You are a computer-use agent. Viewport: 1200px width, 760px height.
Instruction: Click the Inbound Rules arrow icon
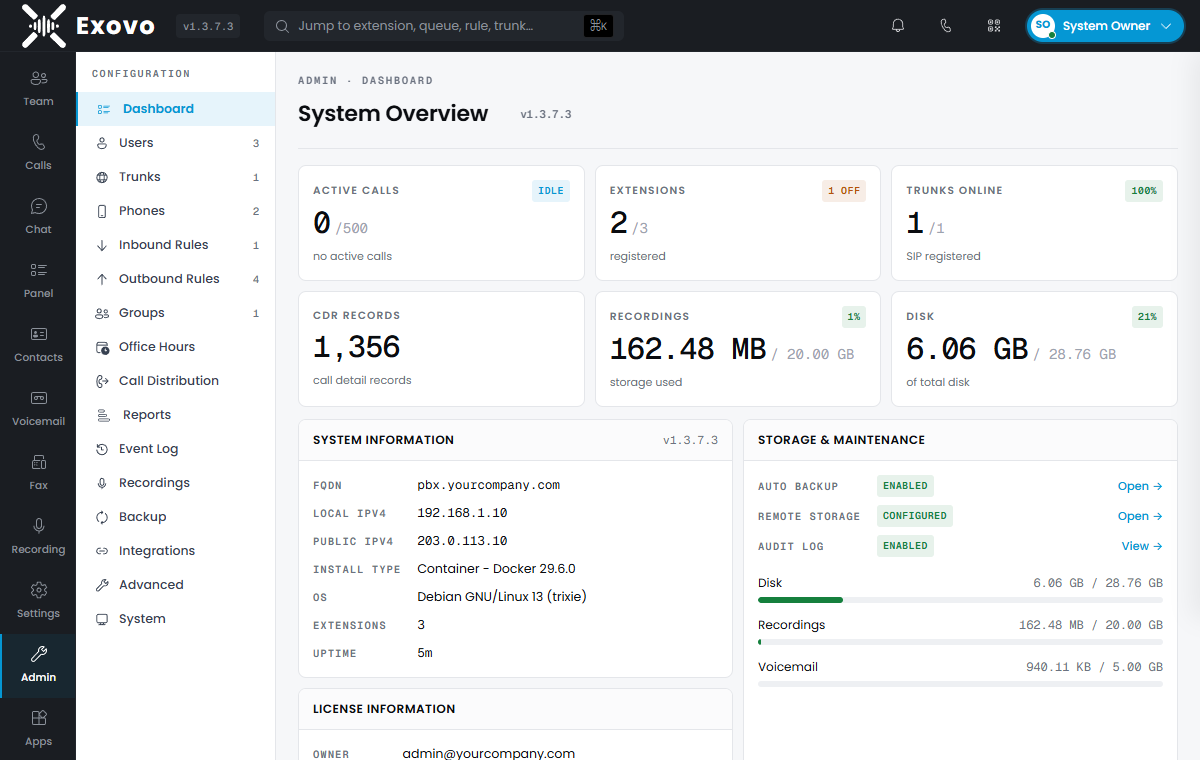point(102,245)
